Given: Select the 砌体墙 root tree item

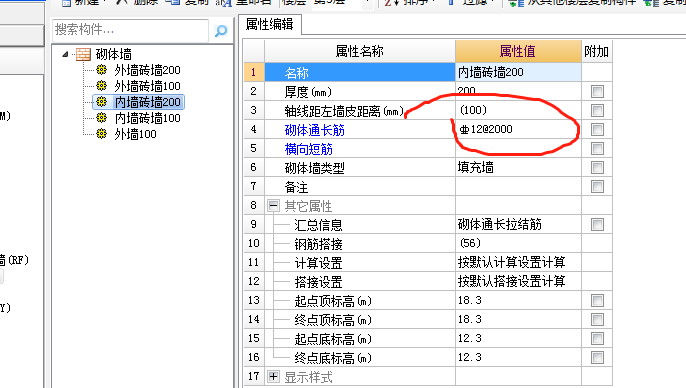Looking at the screenshot, I should [x=114, y=54].
